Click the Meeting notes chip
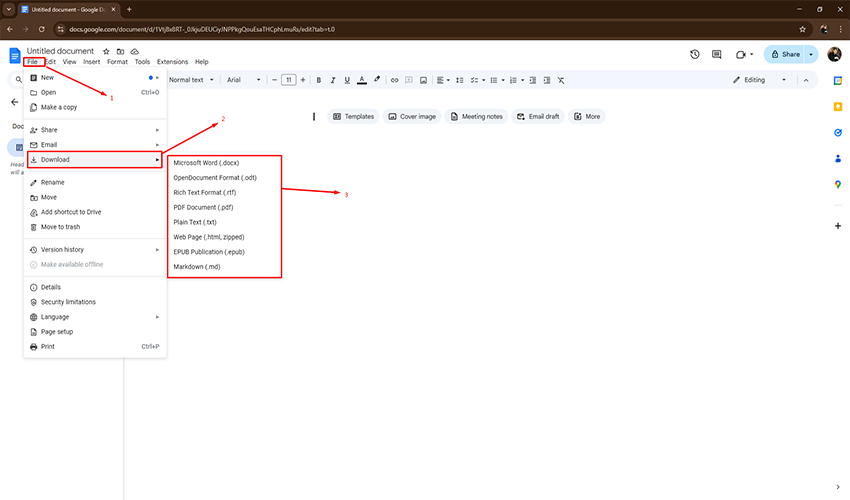 tap(476, 117)
